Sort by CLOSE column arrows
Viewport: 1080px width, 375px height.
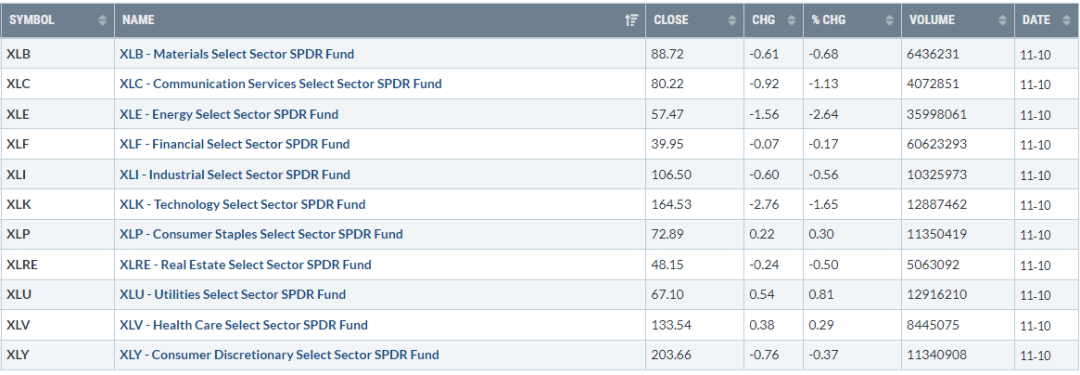coord(731,20)
